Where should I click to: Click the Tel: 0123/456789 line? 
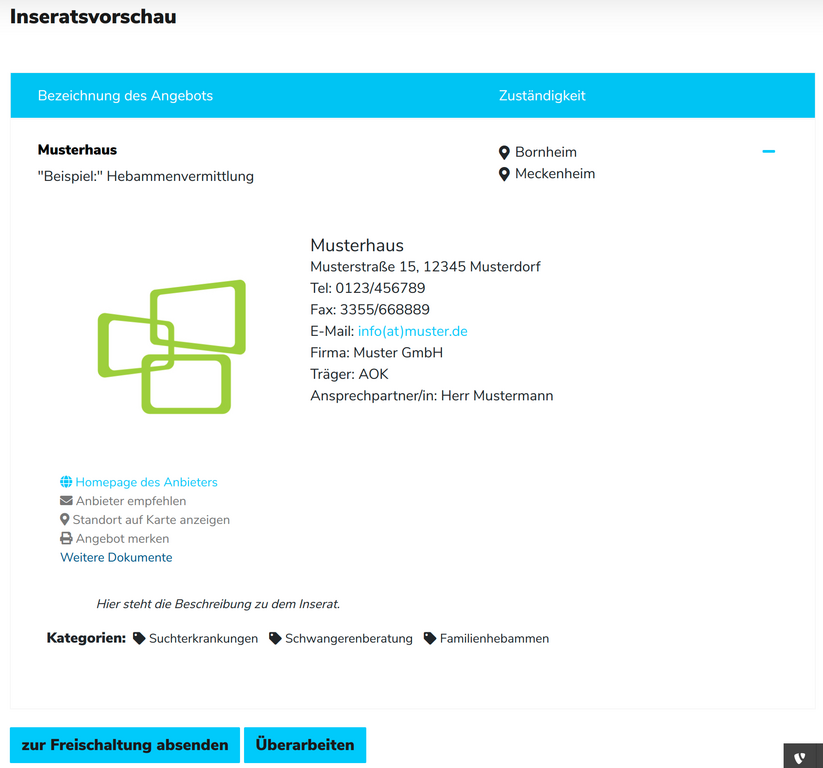pos(368,288)
